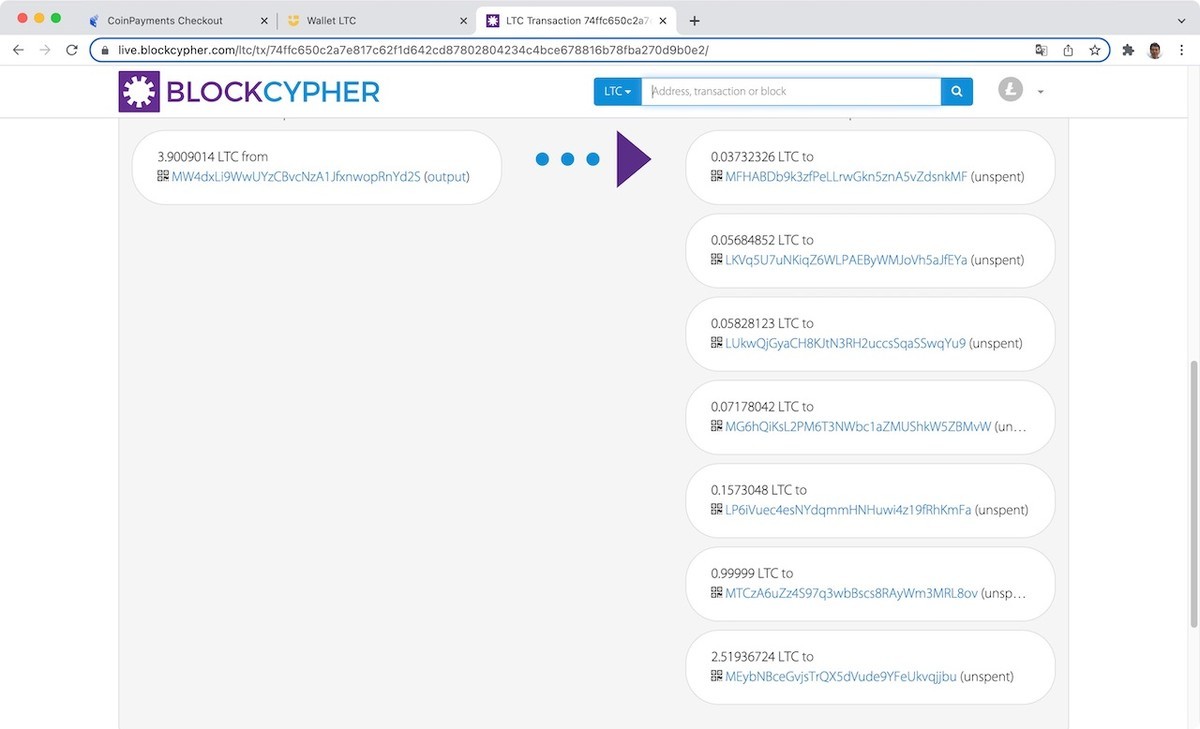The height and width of the screenshot is (729, 1200).
Task: Click QR icon beside MTCzA6uZz4S97q3wbBscs8RAyWm3MRL8ov
Action: (716, 593)
